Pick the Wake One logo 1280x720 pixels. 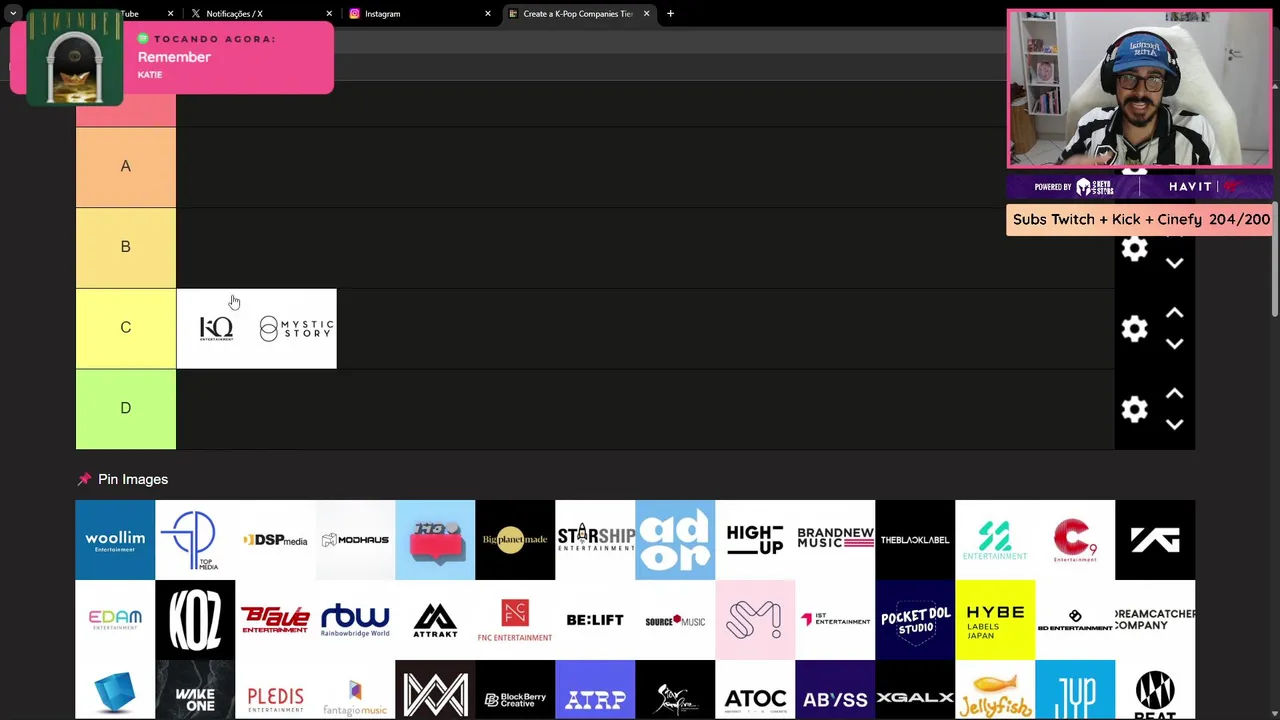click(195, 690)
